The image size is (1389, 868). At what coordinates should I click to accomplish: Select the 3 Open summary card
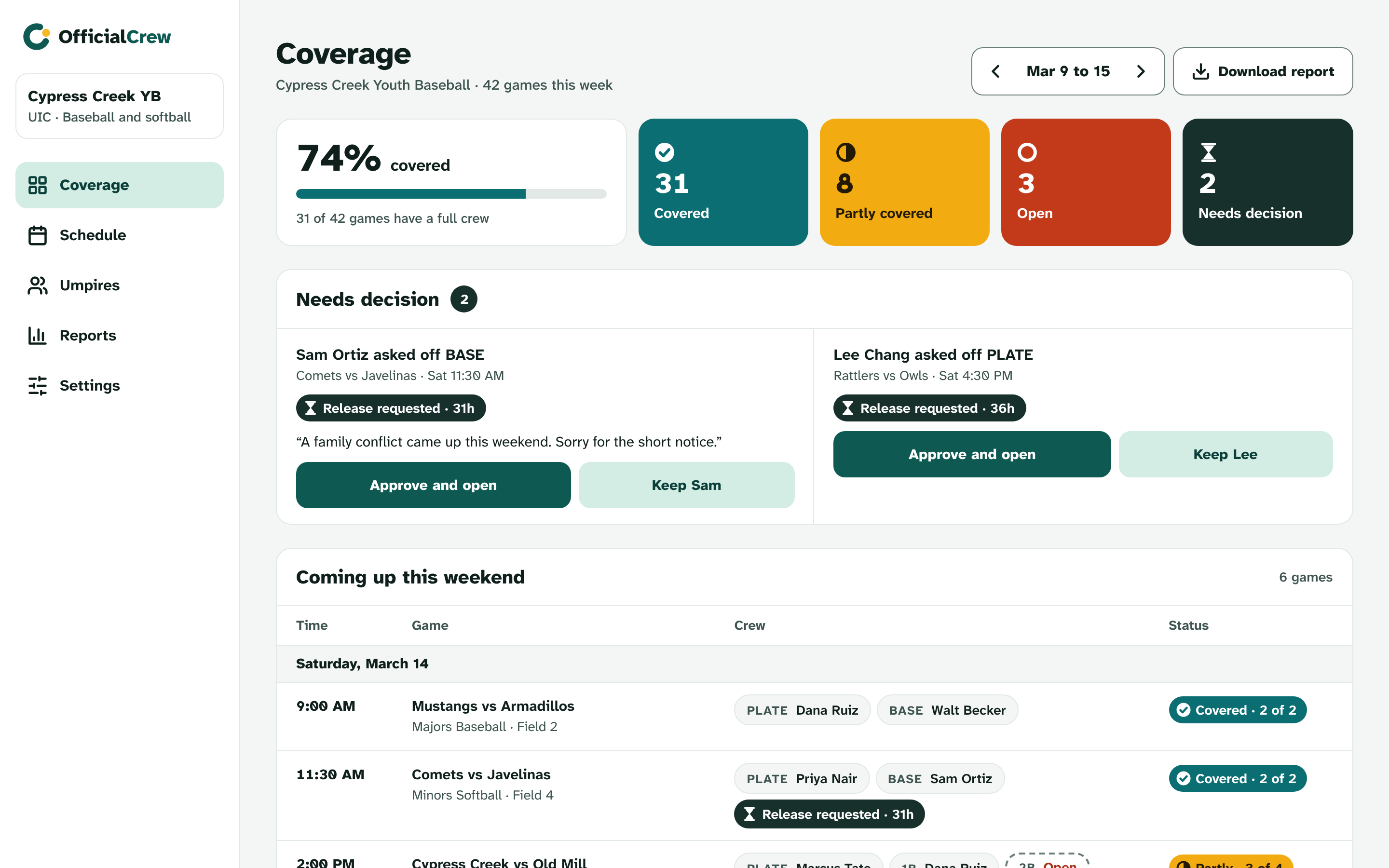coord(1086,183)
